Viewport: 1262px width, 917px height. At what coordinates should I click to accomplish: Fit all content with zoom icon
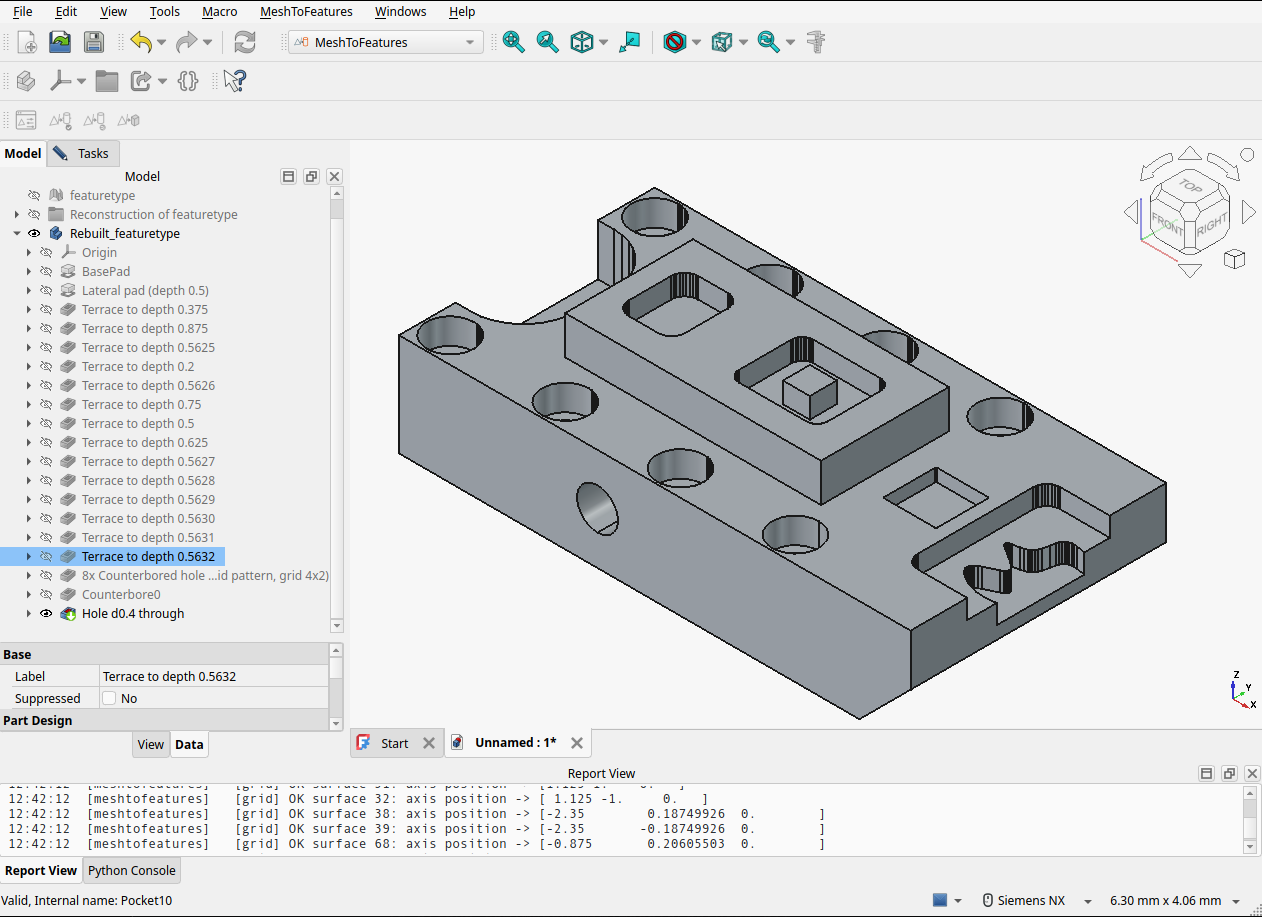514,42
